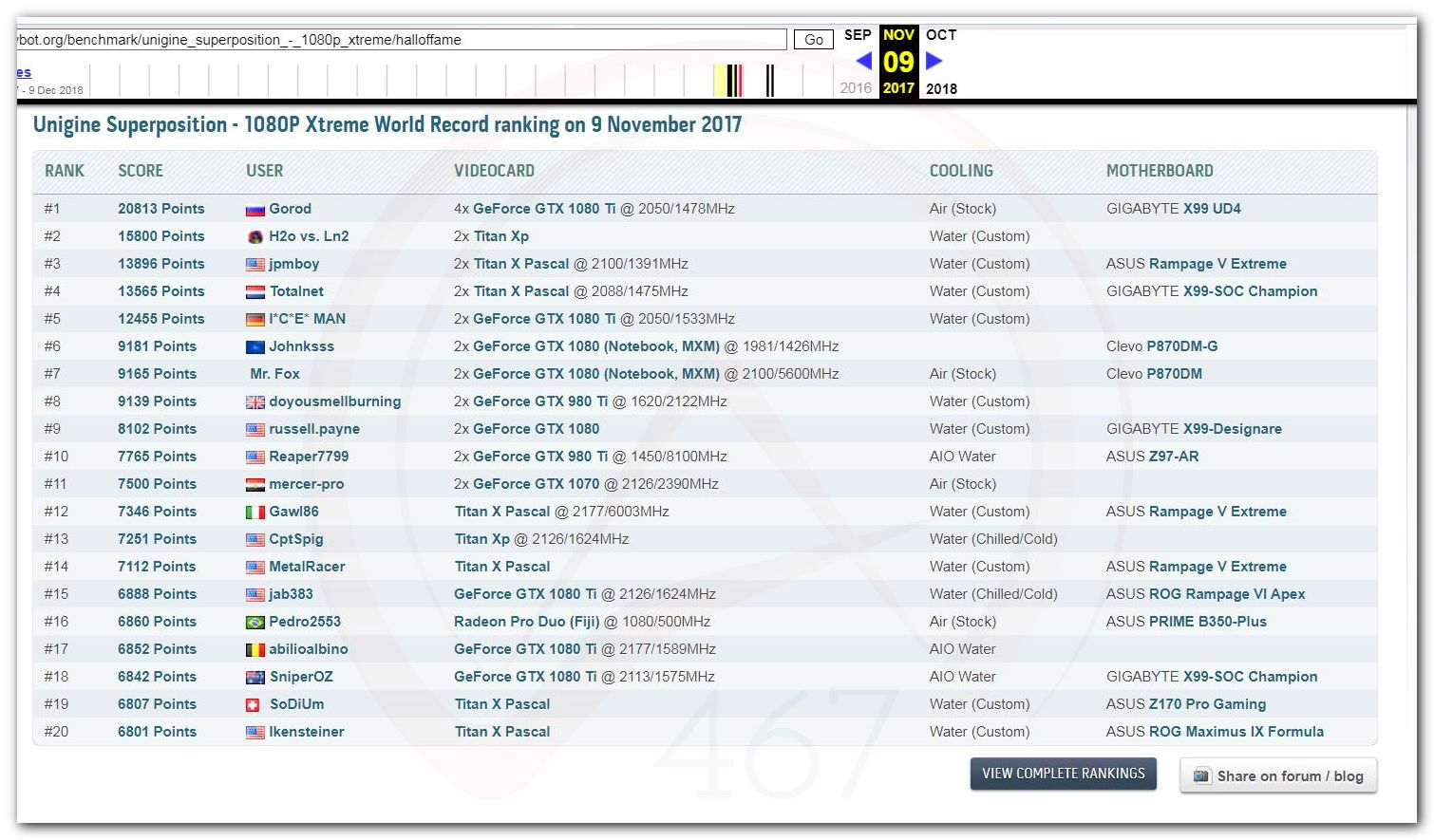
Task: Click the US flag beside jpmboy
Action: [255, 265]
